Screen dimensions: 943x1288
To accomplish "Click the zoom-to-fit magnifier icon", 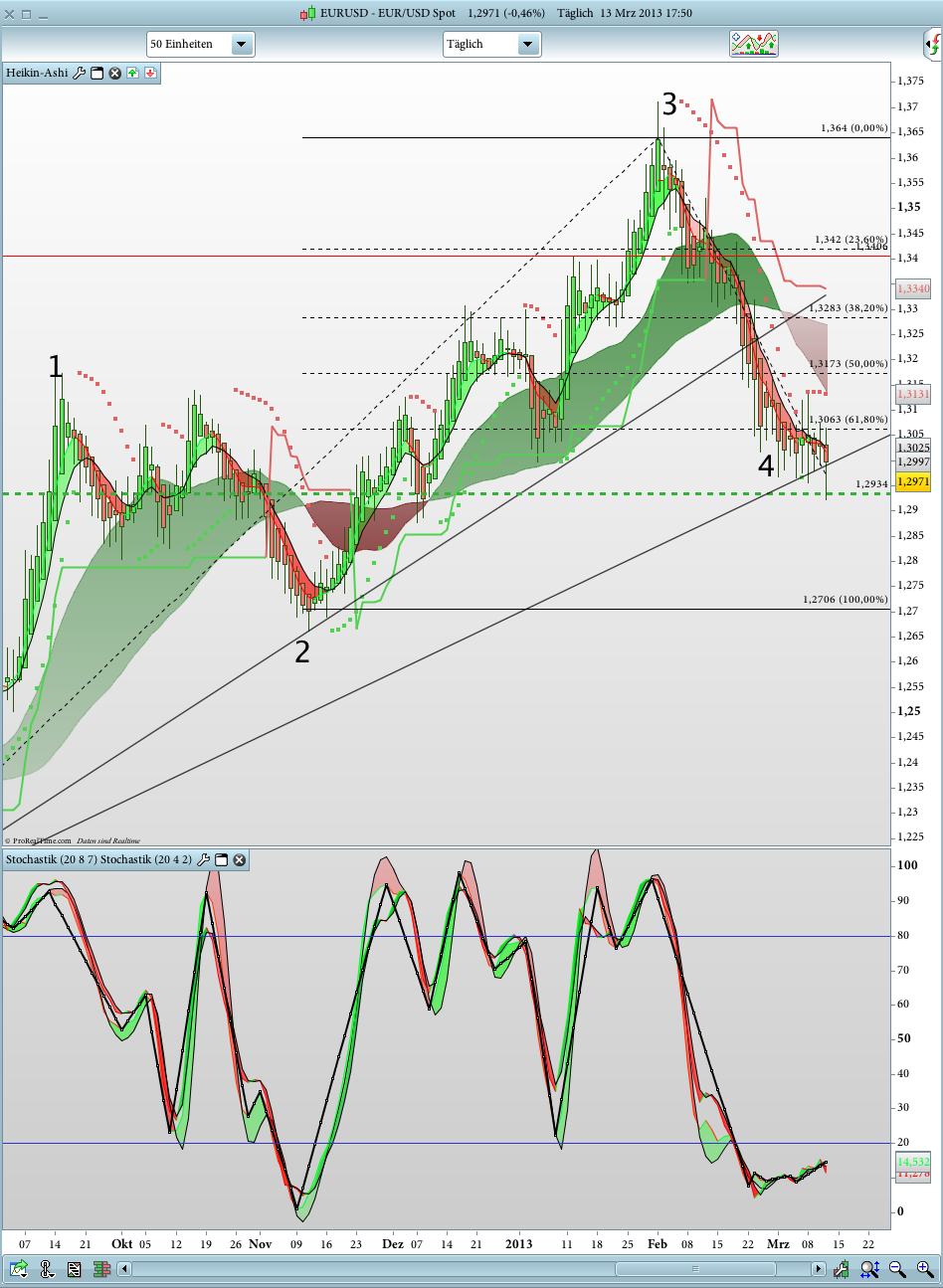I will click(869, 1269).
